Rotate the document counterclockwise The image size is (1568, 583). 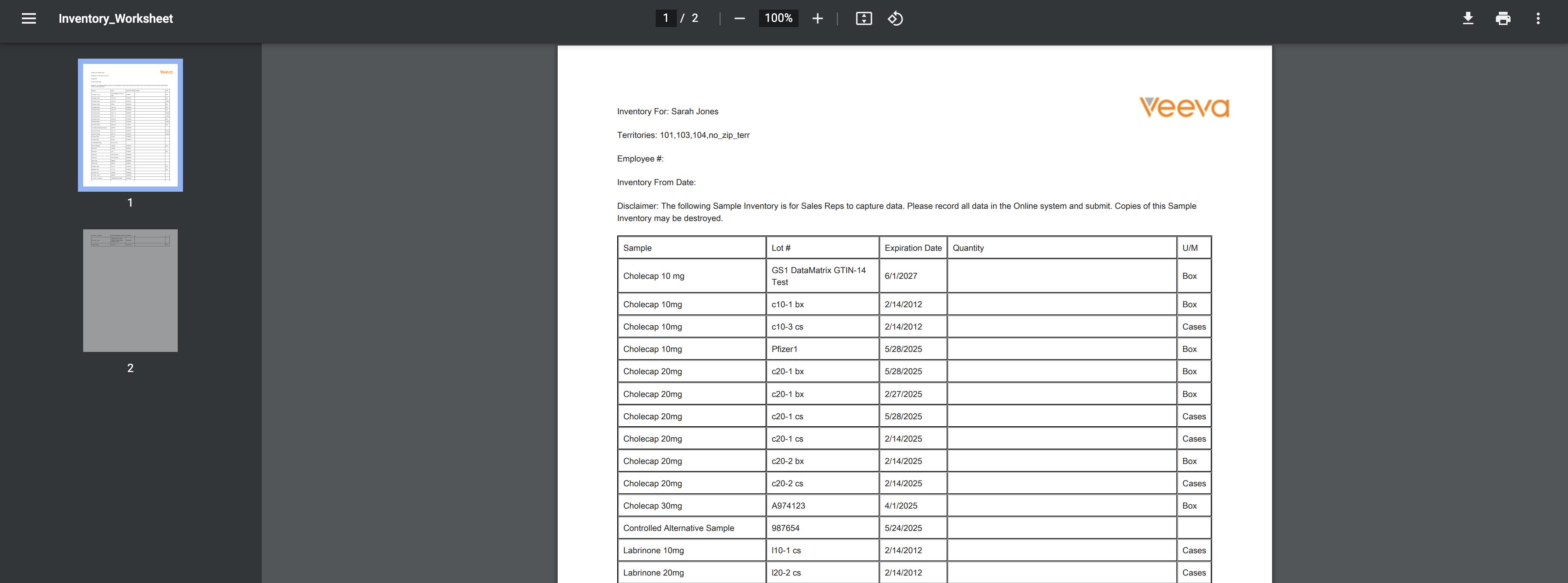coord(895,18)
